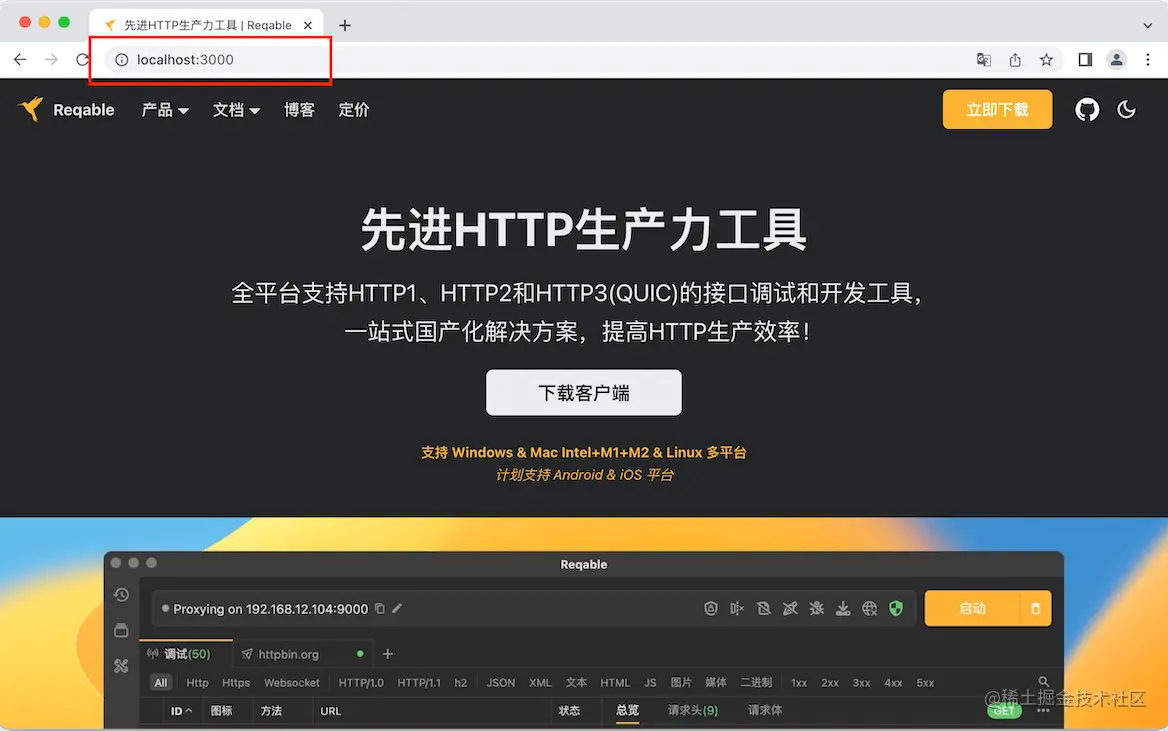This screenshot has height=731, width=1168.
Task: Select the 请求头(9) tab
Action: click(x=693, y=710)
